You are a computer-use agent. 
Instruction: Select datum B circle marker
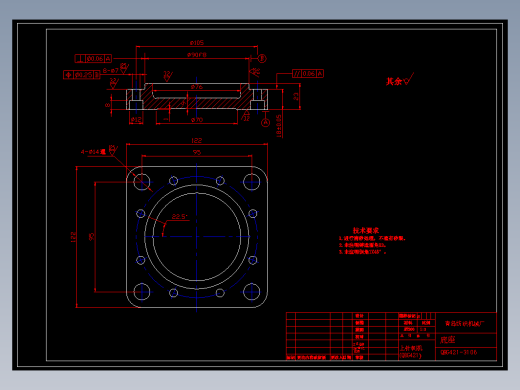pos(262,59)
